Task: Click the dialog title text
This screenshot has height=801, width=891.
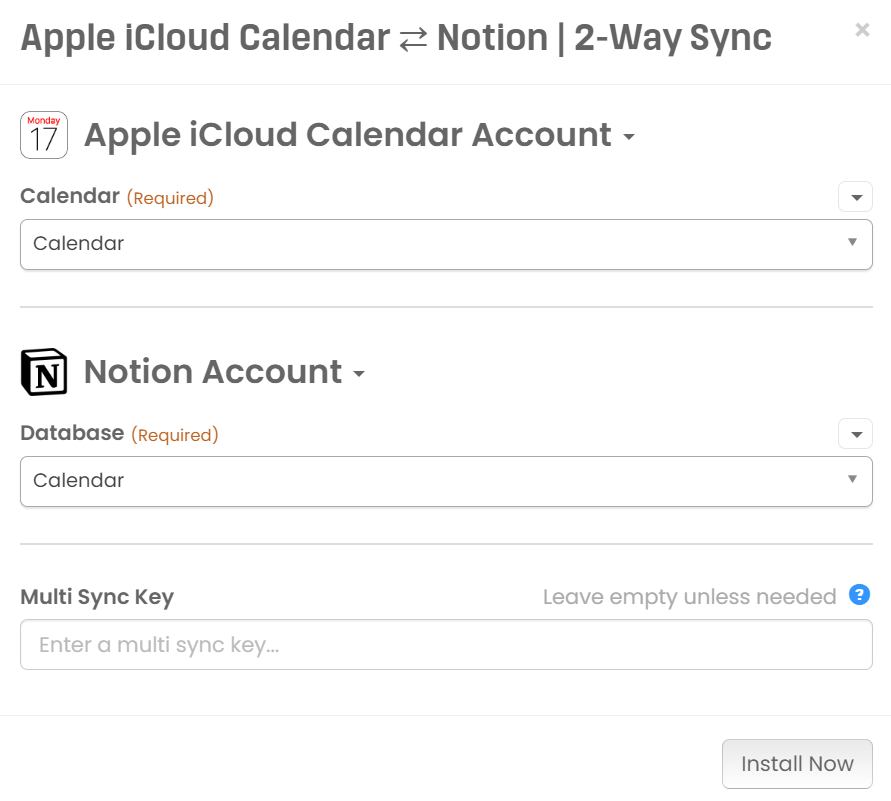Action: pos(397,36)
